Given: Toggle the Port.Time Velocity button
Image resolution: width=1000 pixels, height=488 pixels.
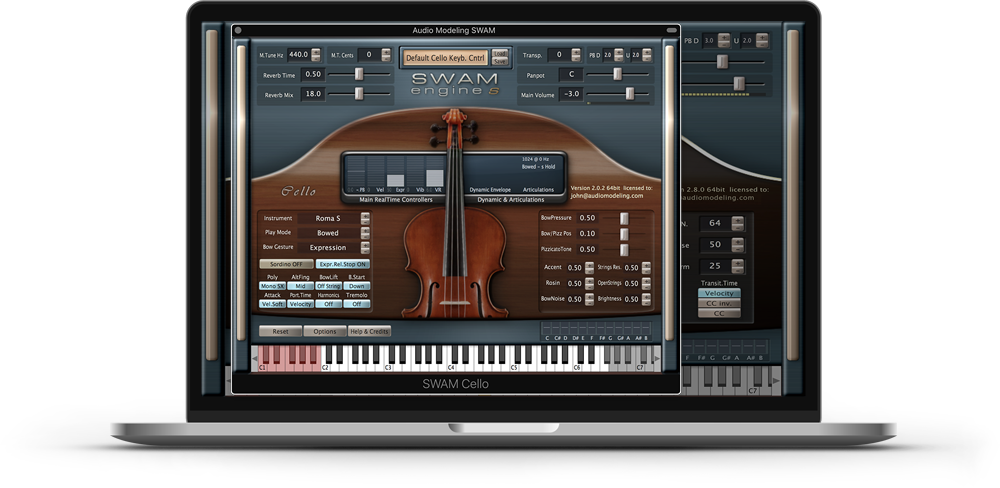Looking at the screenshot, I should click(300, 304).
